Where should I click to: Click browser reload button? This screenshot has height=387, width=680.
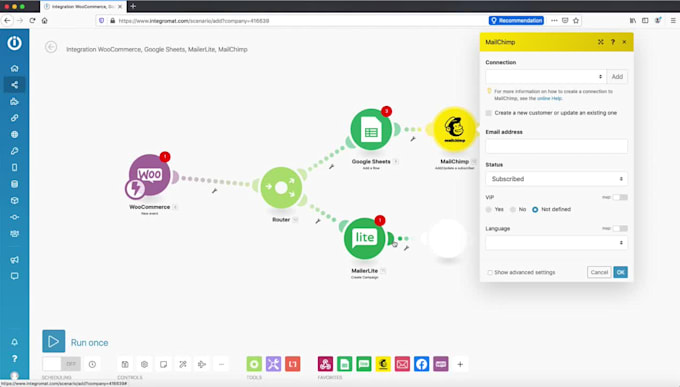click(32, 20)
